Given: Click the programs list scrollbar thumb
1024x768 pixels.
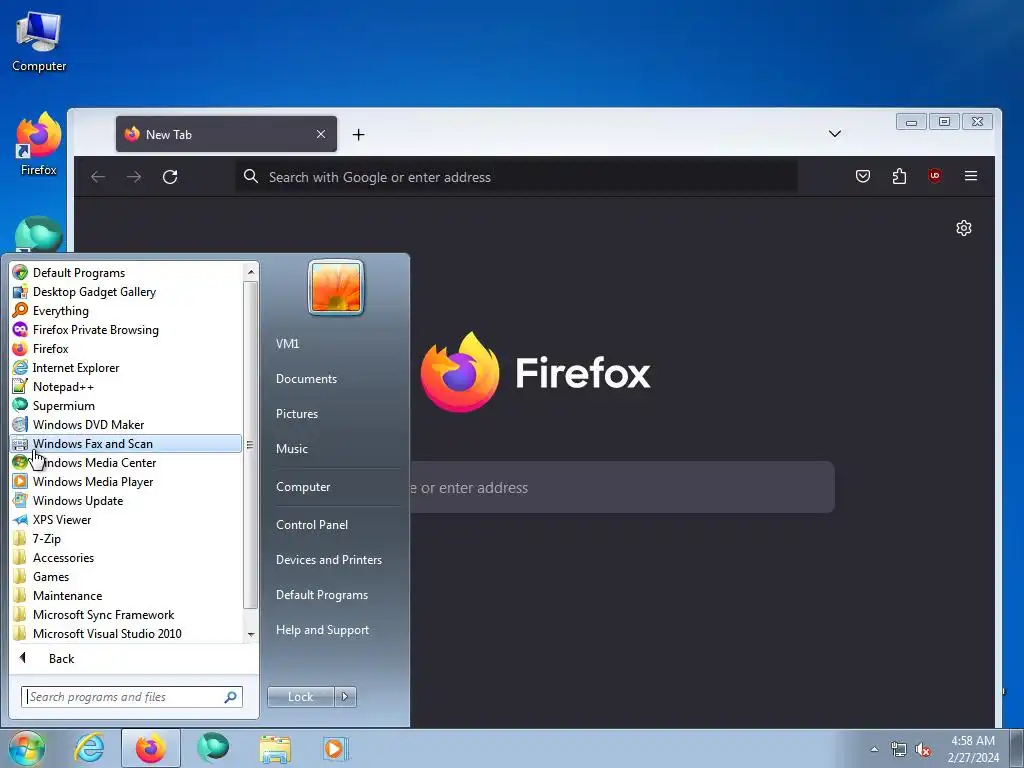Looking at the screenshot, I should pos(251,445).
